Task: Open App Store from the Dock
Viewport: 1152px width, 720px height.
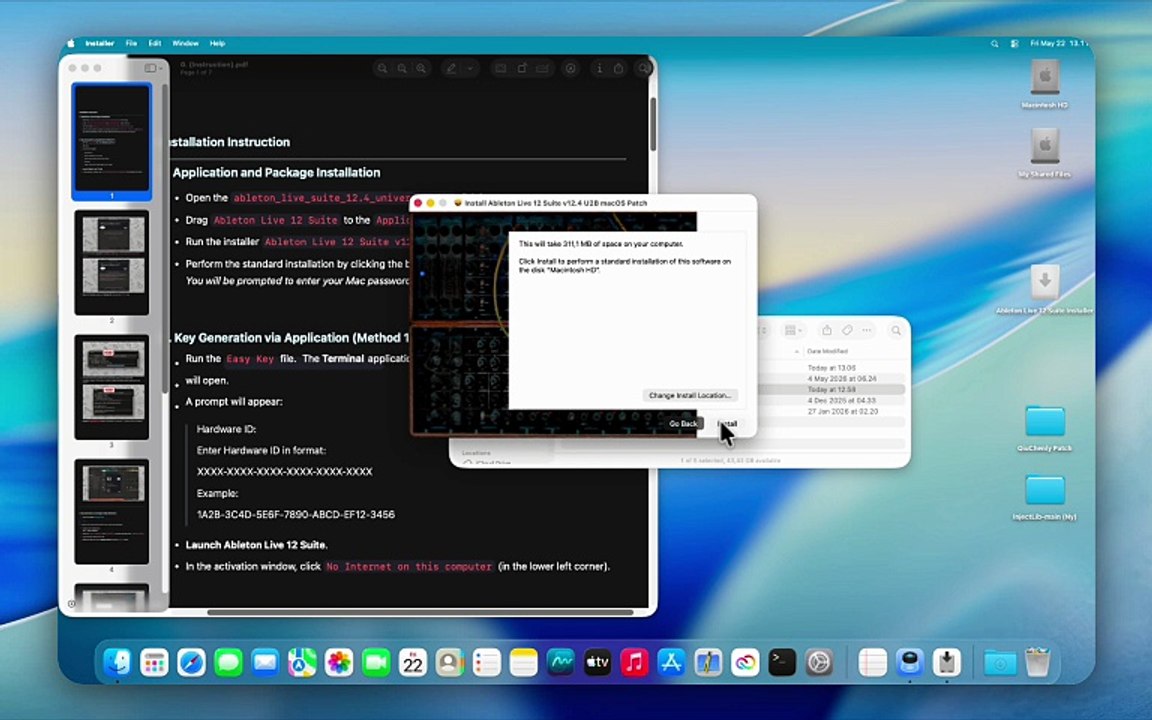Action: pyautogui.click(x=671, y=663)
